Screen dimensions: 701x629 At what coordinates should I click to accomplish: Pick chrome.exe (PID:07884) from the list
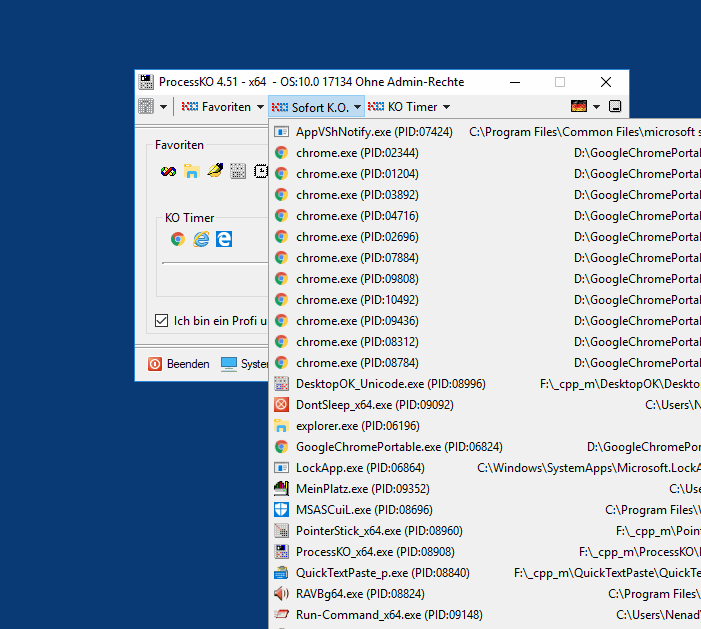pyautogui.click(x=485, y=258)
